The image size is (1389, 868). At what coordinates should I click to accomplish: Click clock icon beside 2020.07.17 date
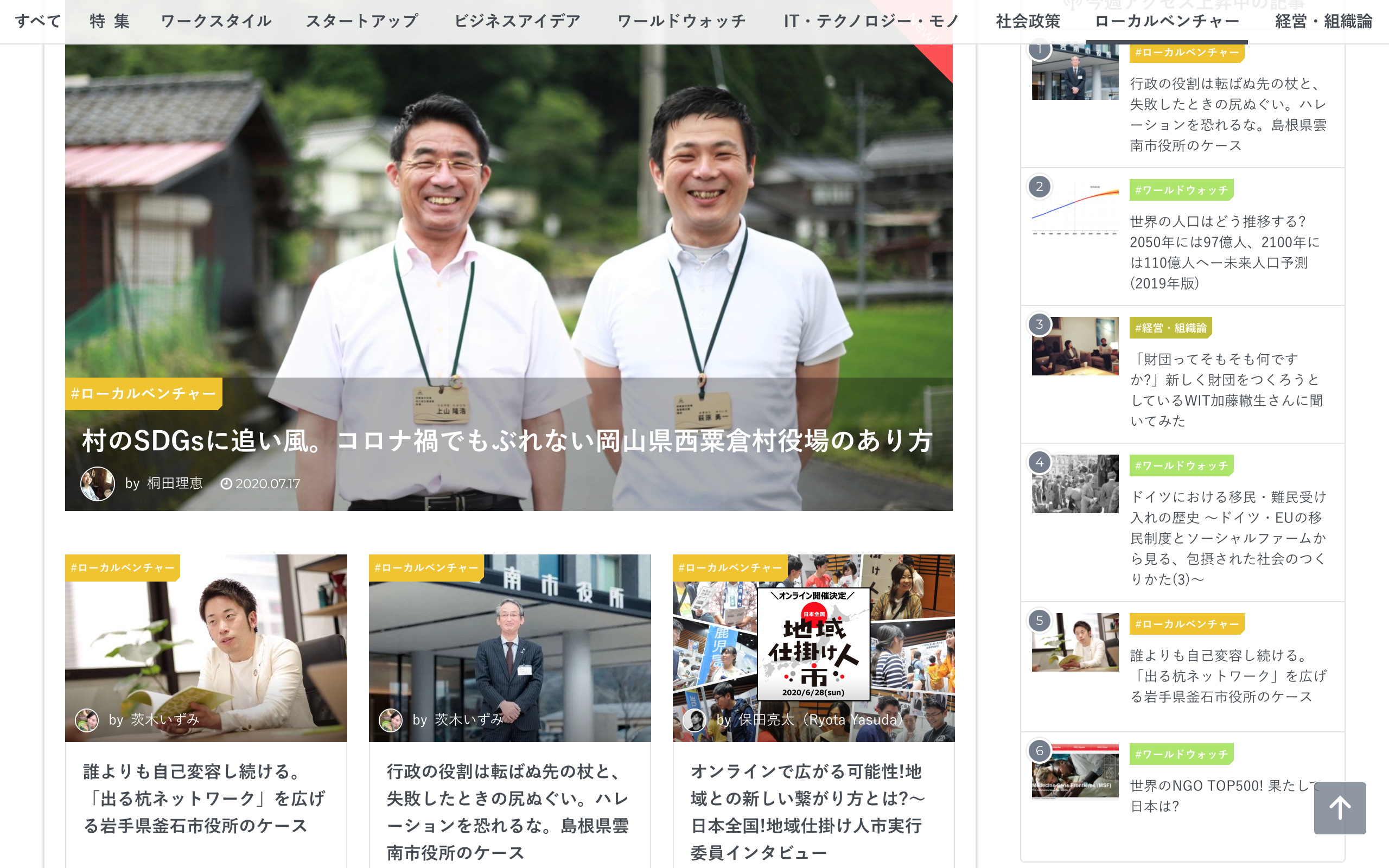[226, 484]
